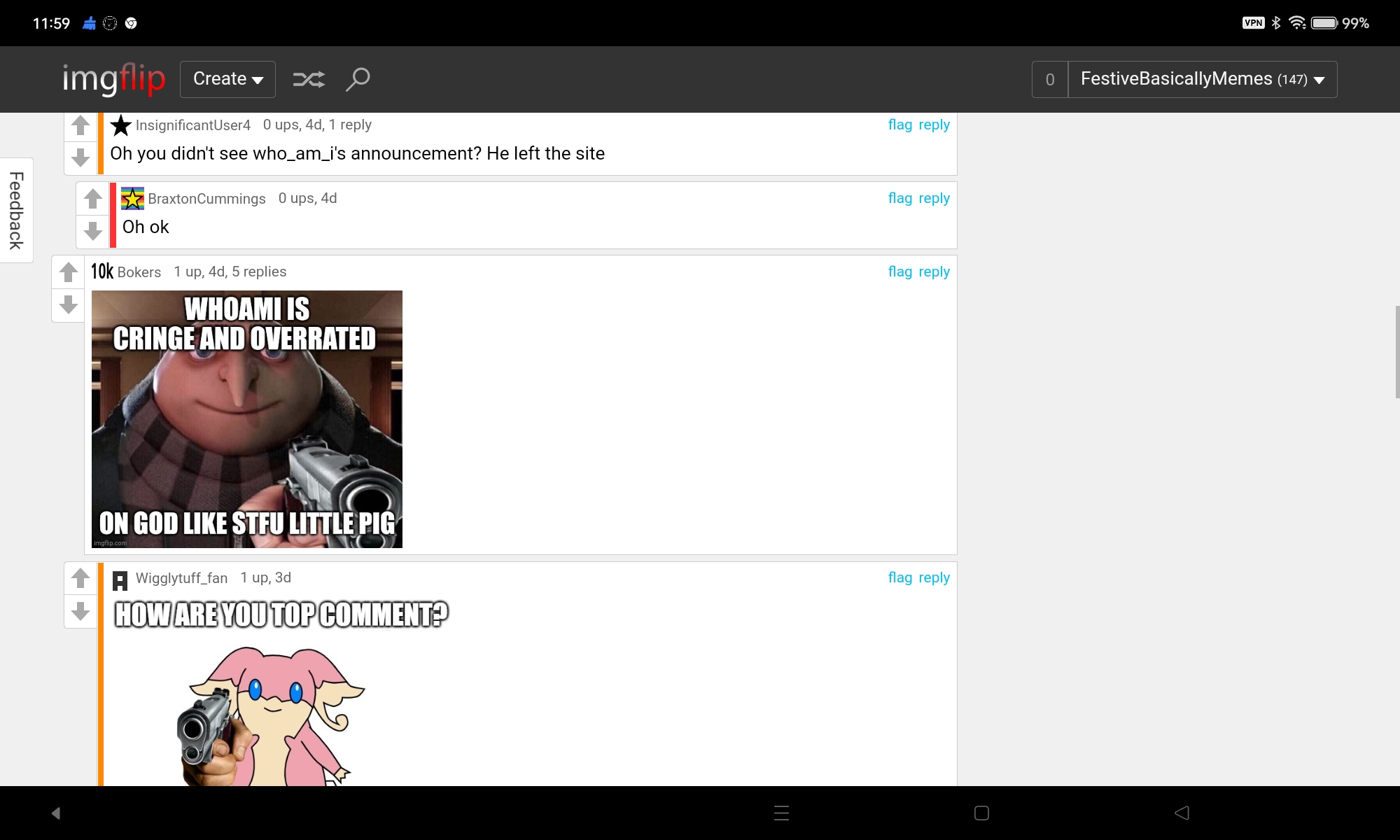
Task: Downvote InsignificantUser4's comment
Action: [x=80, y=158]
